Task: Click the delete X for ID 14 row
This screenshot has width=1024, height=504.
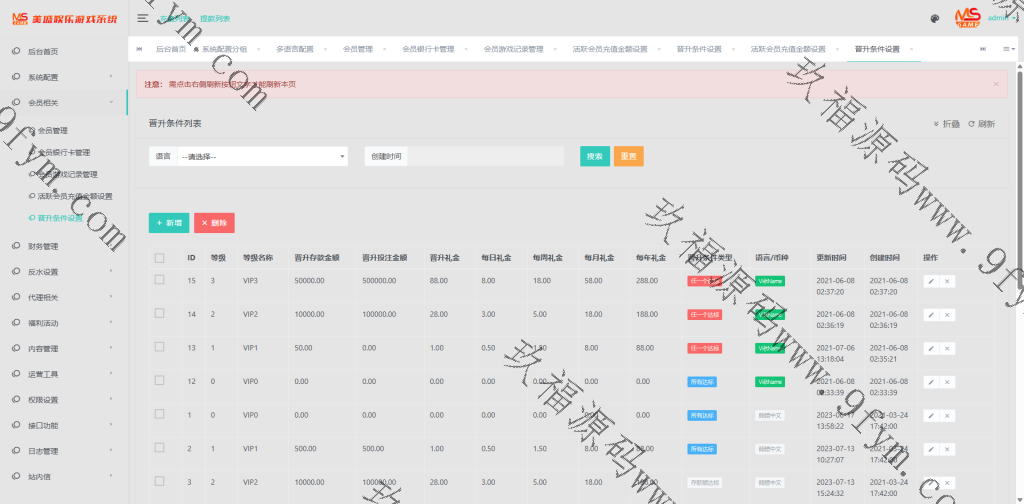Action: 947,314
